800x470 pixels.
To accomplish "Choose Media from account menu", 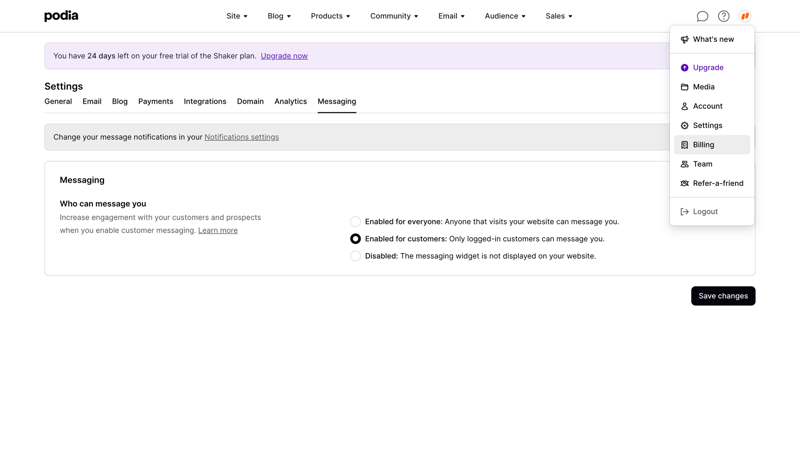I will click(712, 87).
